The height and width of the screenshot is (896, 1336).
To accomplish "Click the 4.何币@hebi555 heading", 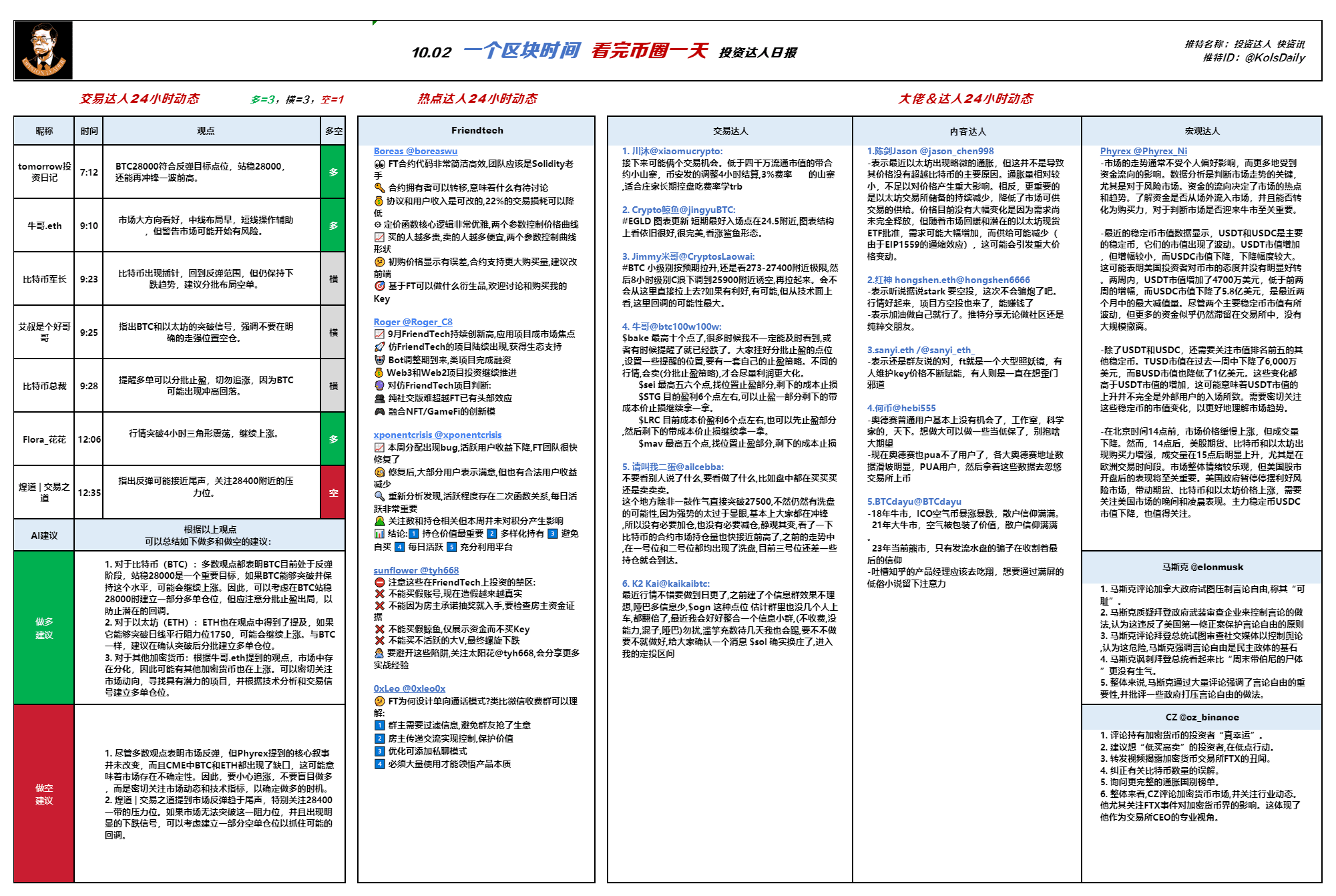I will pyautogui.click(x=901, y=408).
